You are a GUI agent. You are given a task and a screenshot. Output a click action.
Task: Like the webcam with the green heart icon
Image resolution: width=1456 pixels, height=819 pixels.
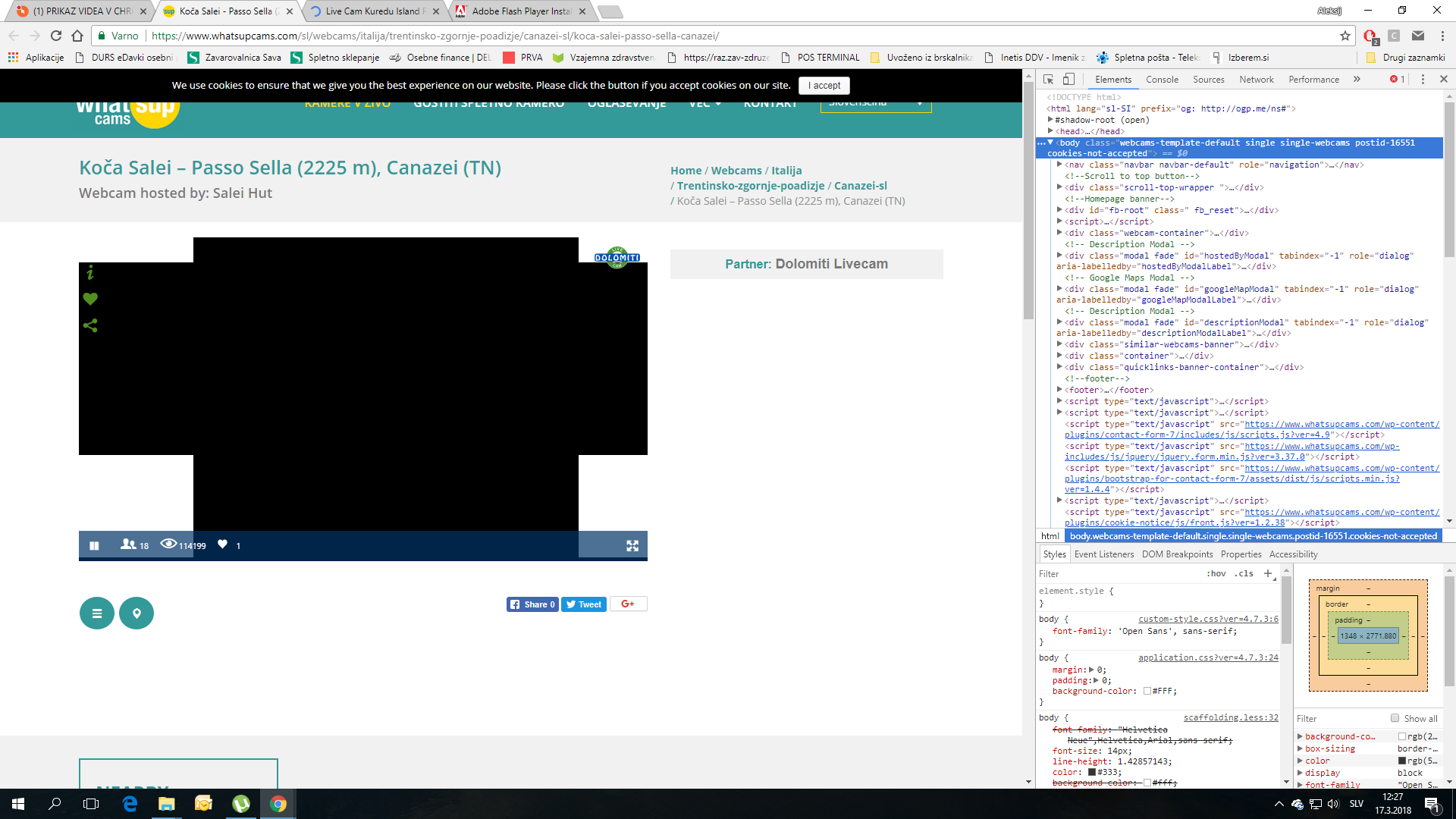(90, 299)
